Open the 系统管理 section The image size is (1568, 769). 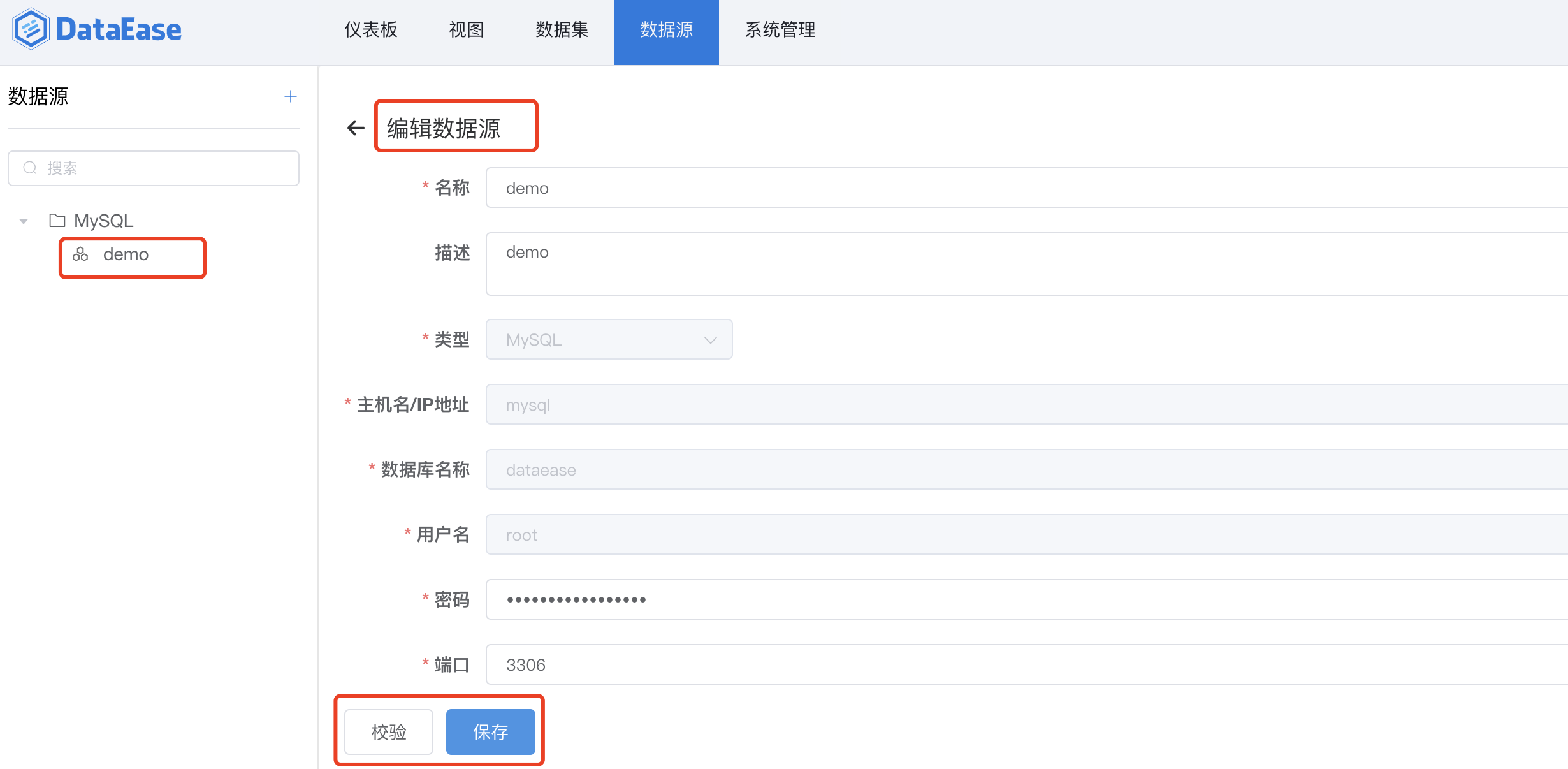(x=780, y=30)
